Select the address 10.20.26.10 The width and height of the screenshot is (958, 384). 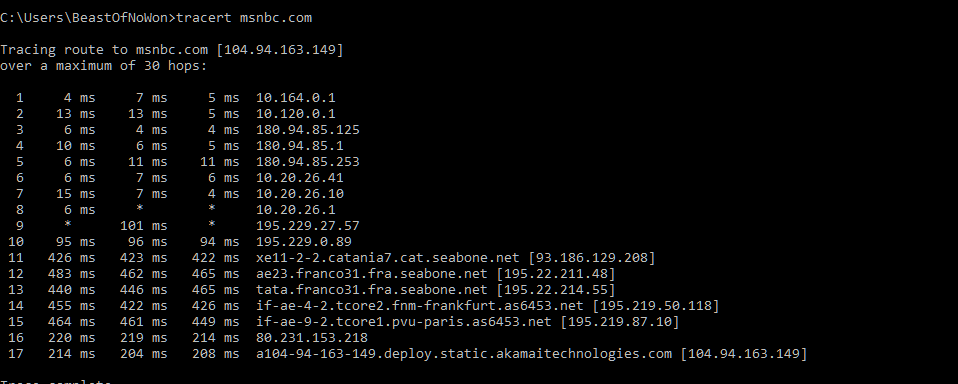point(299,194)
